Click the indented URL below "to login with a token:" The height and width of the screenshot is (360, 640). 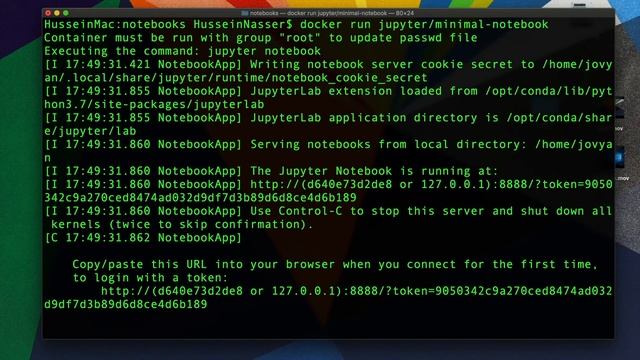pos(357,291)
